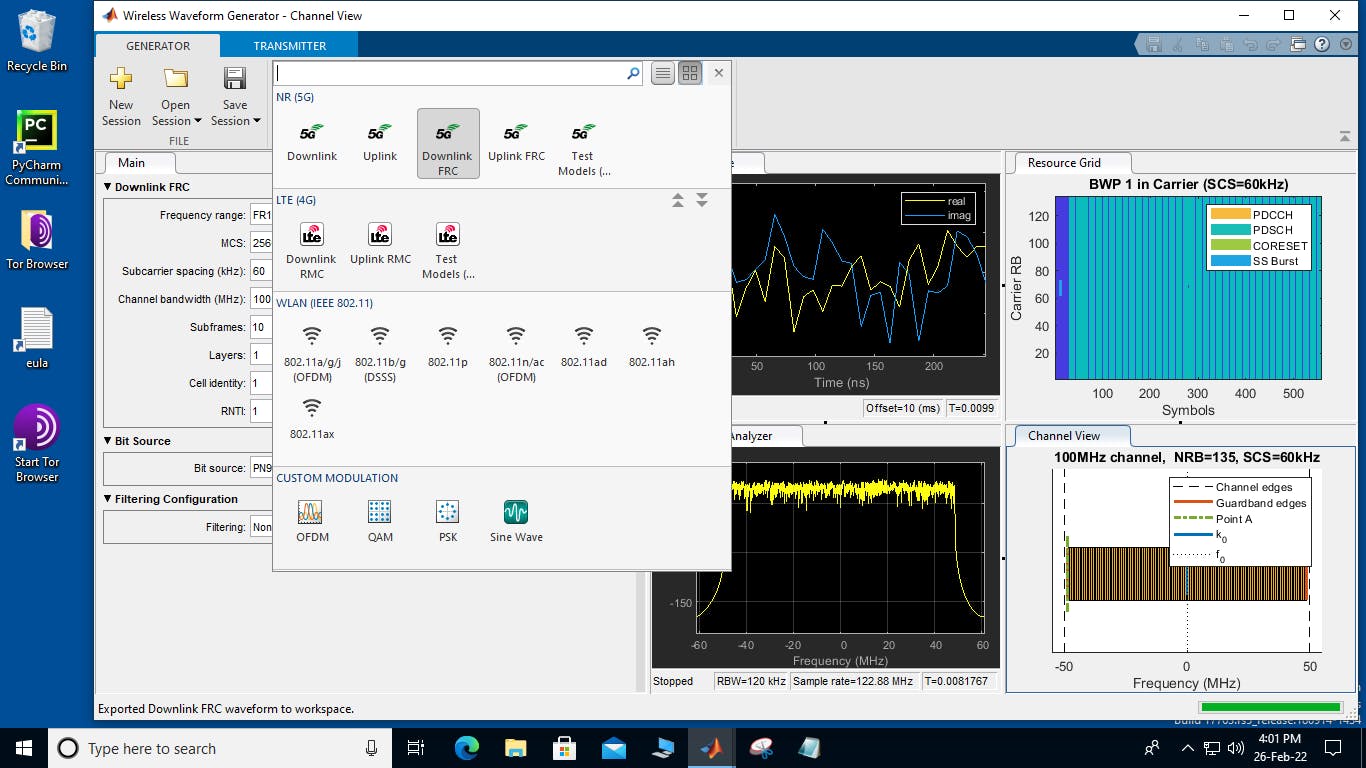This screenshot has width=1366, height=768.
Task: Select the NR 5G Uplink waveform
Action: pyautogui.click(x=380, y=143)
